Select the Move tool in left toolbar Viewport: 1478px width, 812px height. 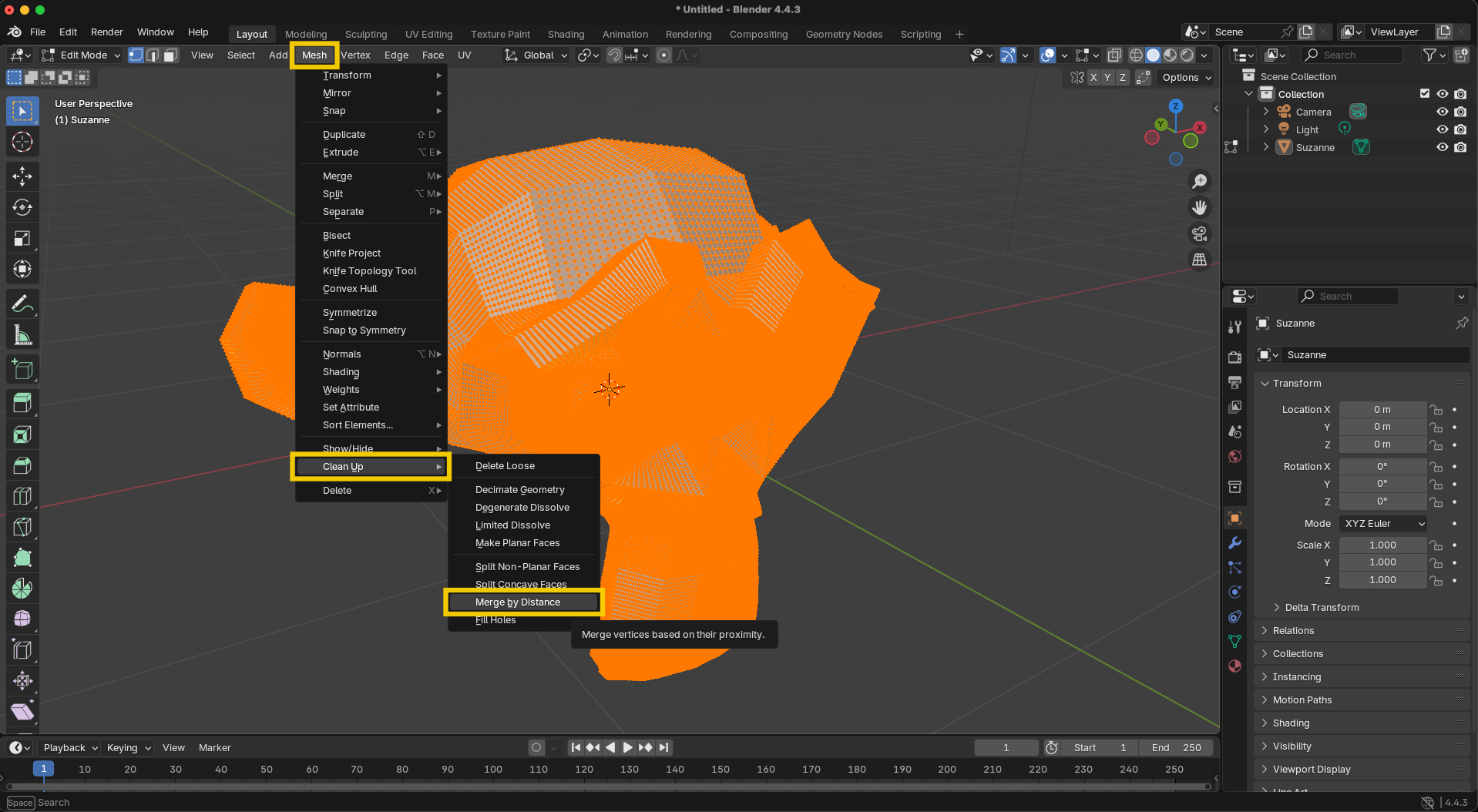click(x=22, y=176)
